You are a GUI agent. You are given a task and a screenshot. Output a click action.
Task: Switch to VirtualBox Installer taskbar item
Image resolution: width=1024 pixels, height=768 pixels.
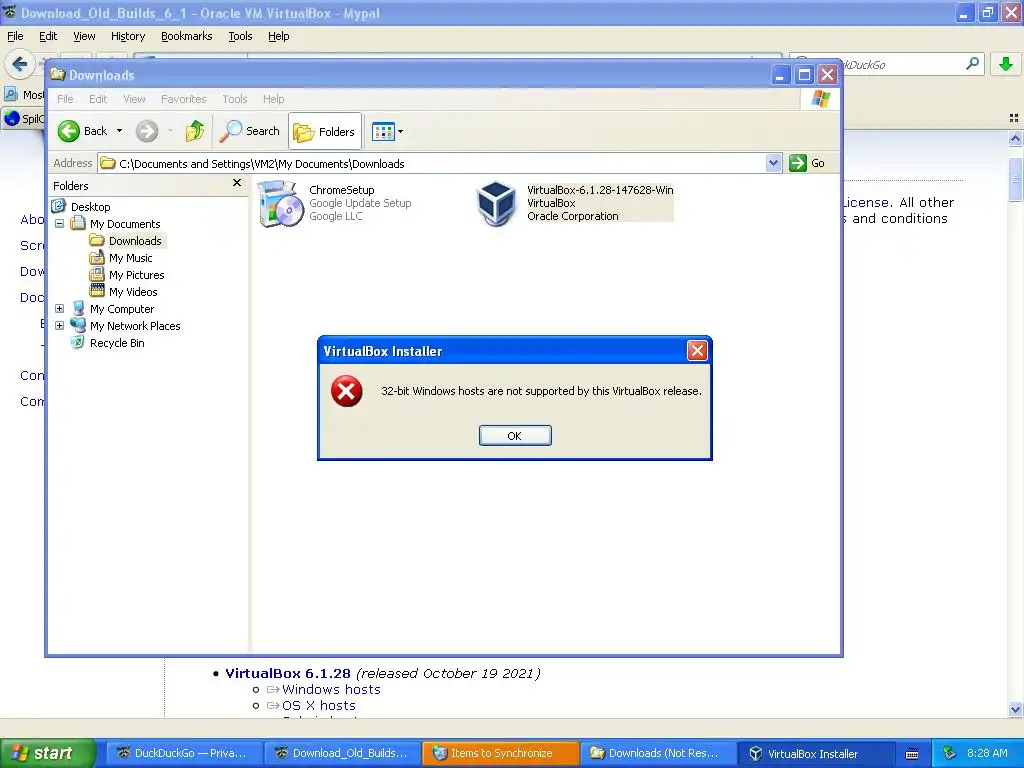coord(816,753)
